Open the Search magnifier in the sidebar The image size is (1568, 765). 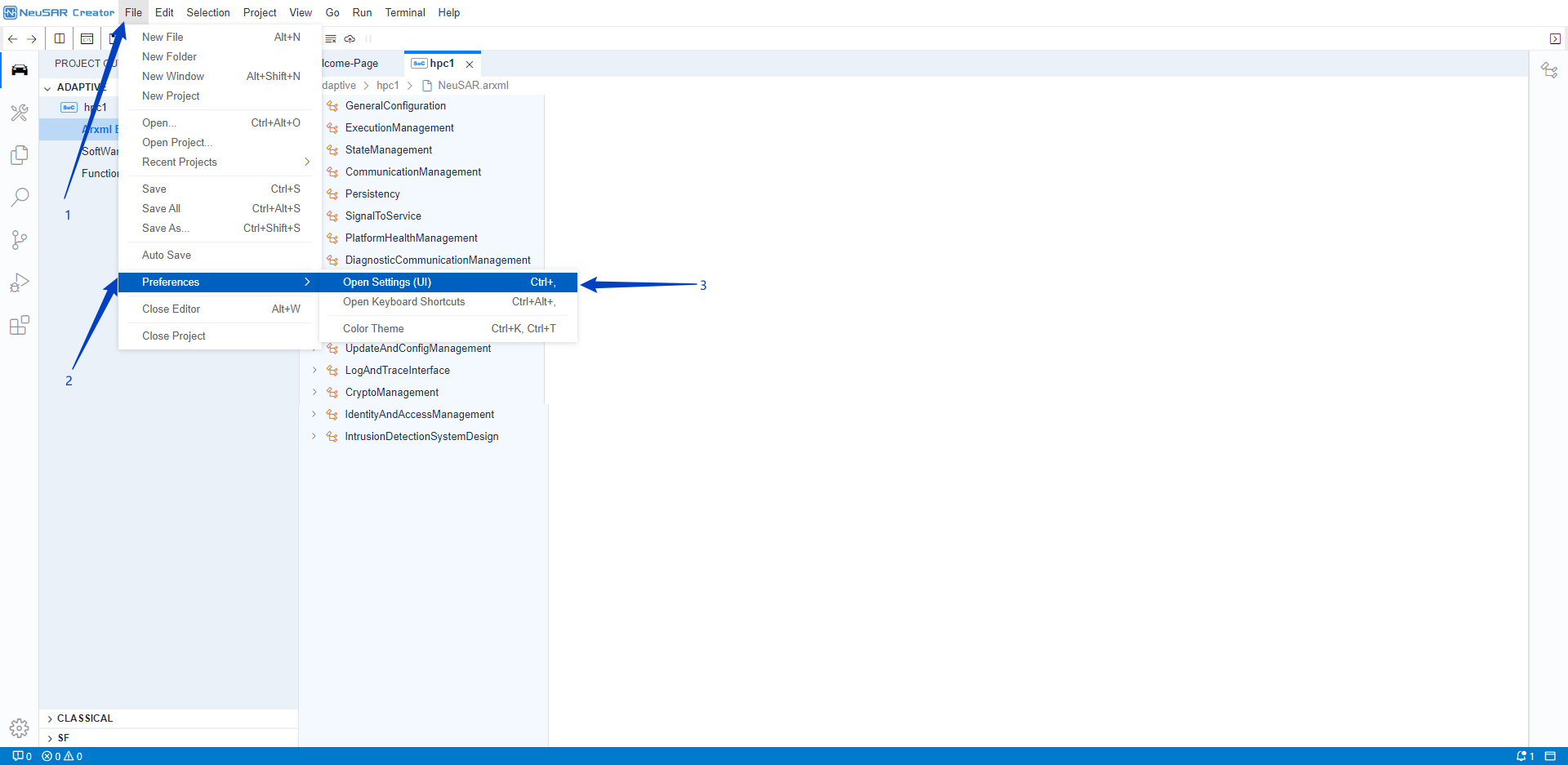20,197
